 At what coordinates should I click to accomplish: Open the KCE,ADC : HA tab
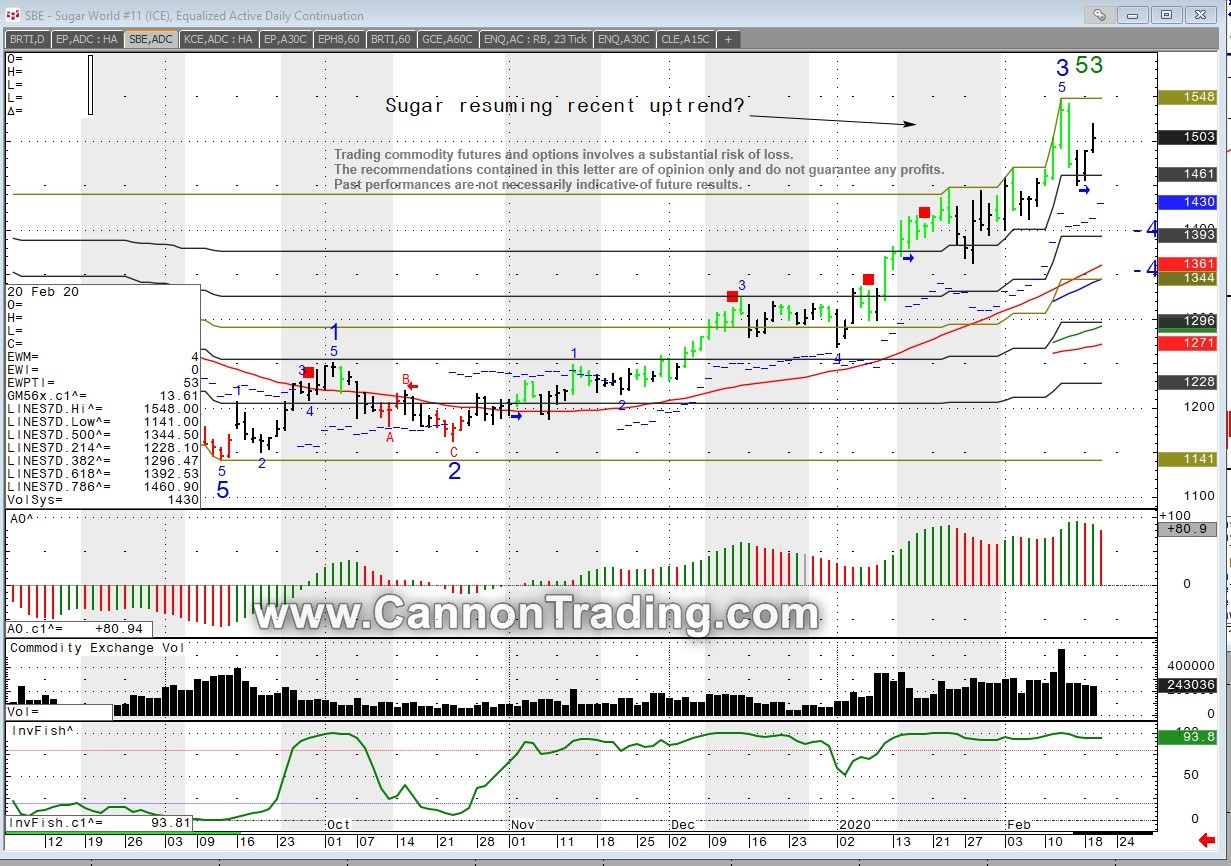click(218, 39)
